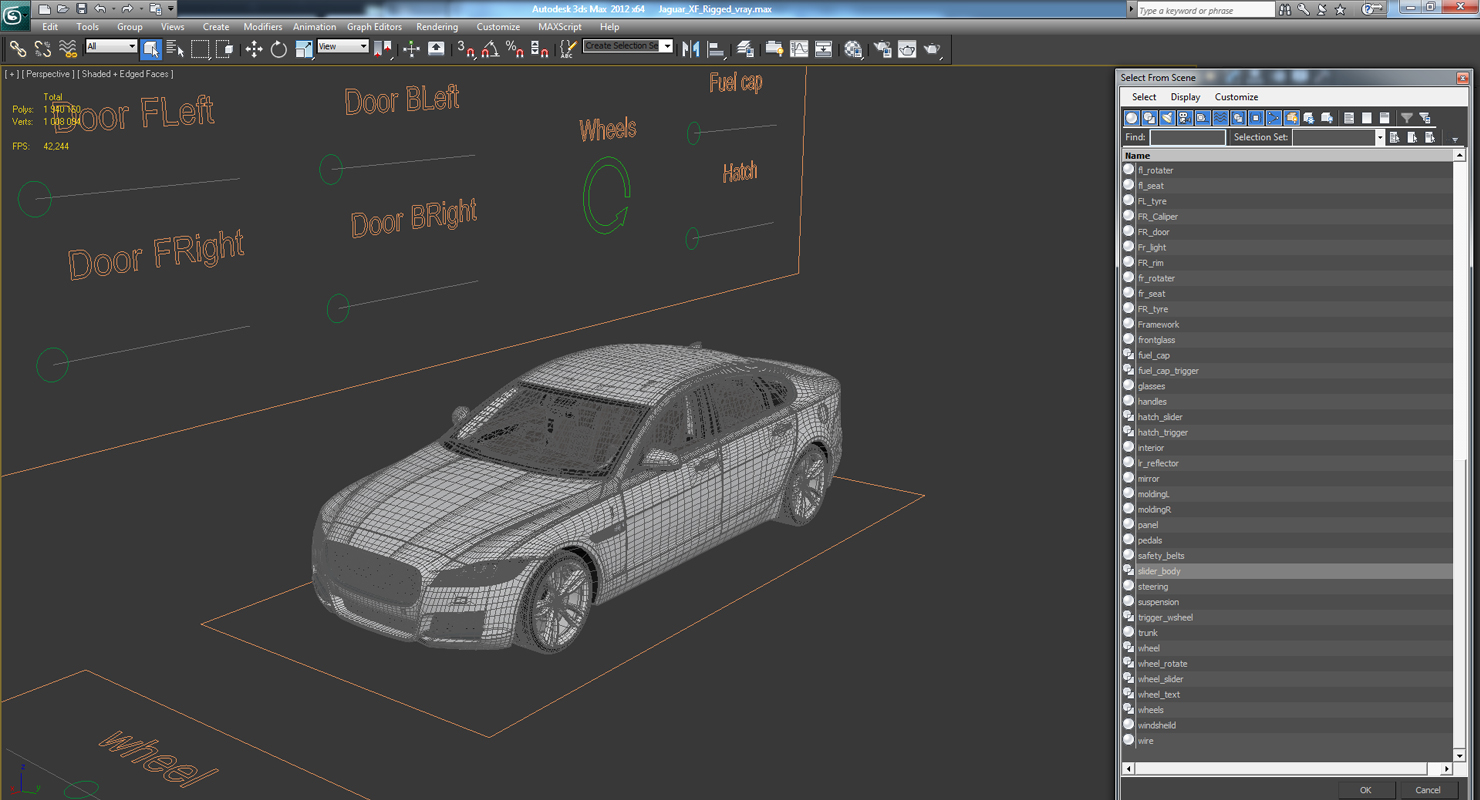Activate the Unlink Selection tool
The width and height of the screenshot is (1480, 800).
[43, 48]
